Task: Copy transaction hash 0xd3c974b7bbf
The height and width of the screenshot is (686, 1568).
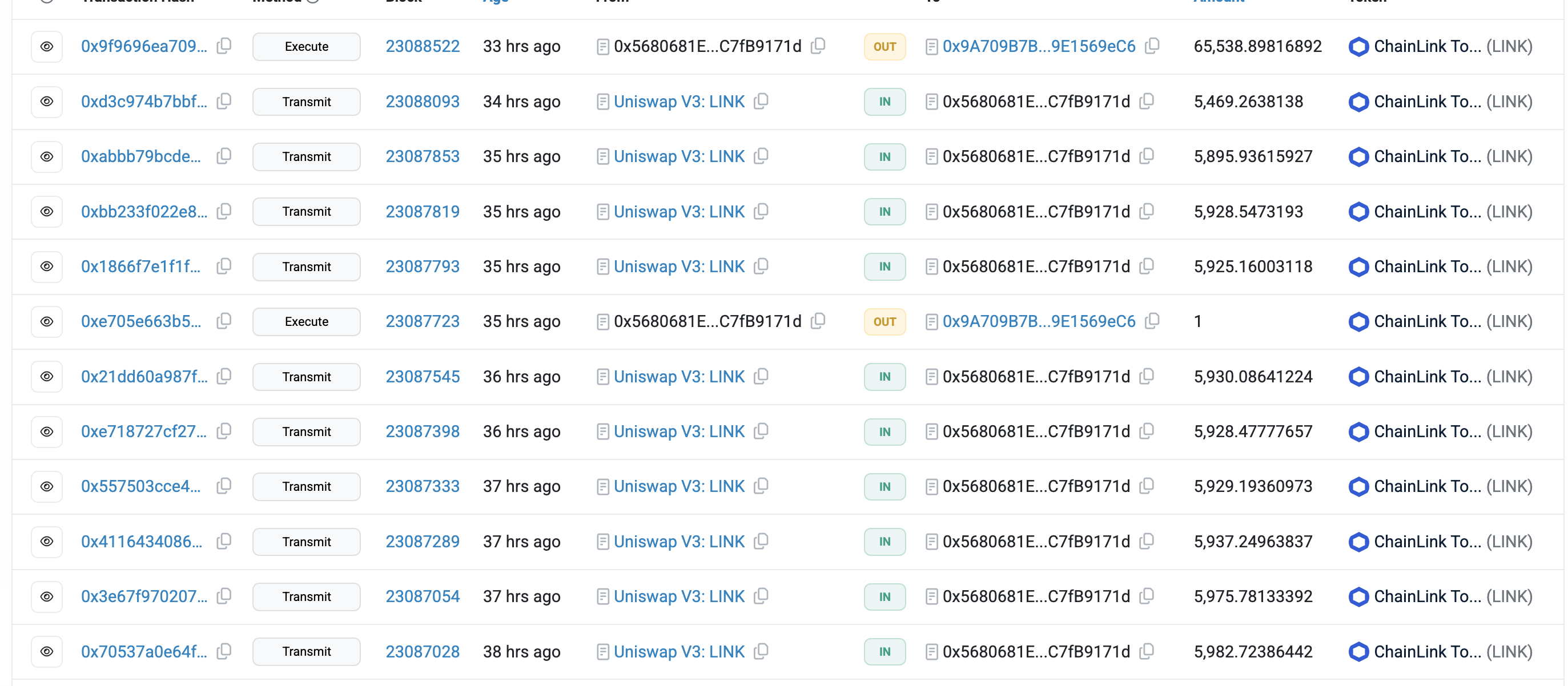Action: point(224,101)
